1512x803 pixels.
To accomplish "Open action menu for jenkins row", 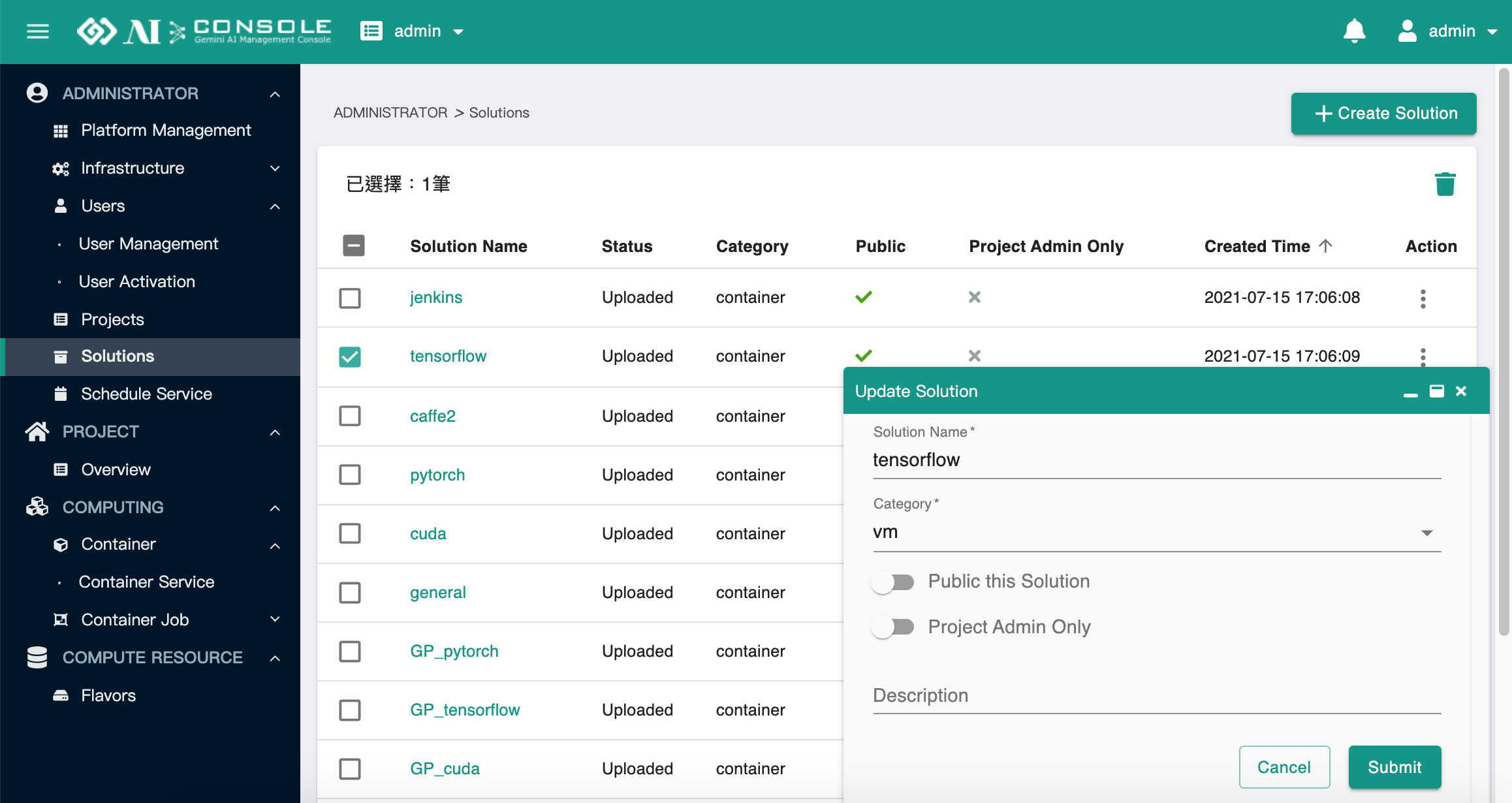I will click(1423, 298).
